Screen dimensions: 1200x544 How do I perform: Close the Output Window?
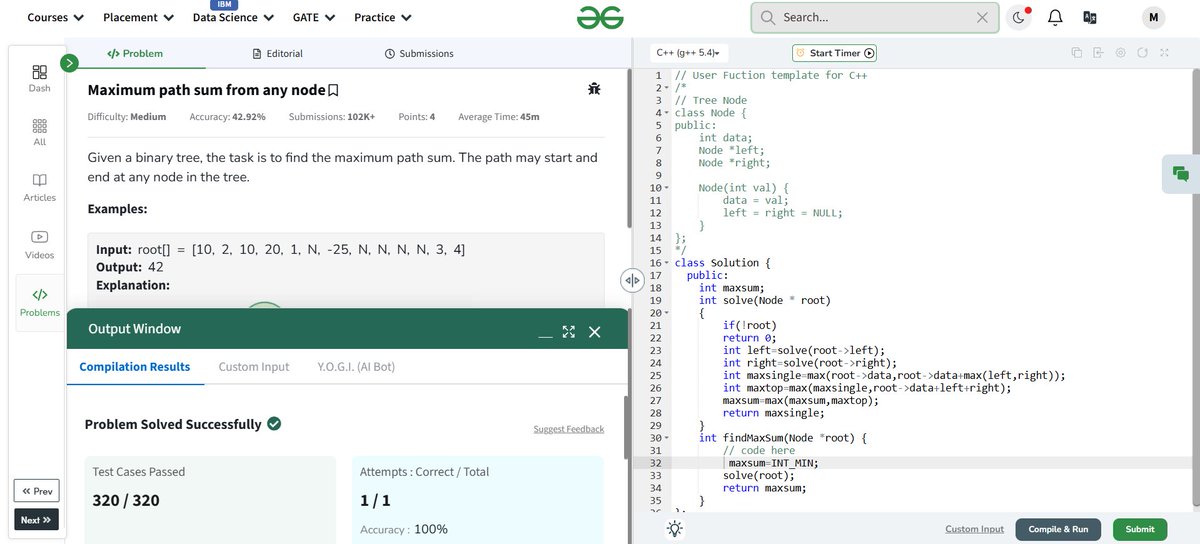594,332
